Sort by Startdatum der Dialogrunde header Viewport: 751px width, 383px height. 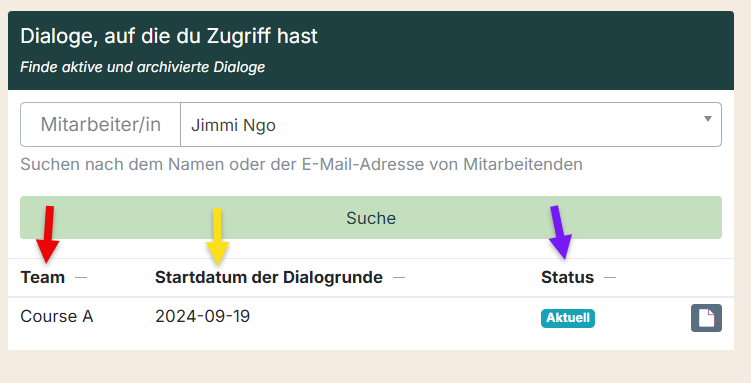click(x=269, y=277)
